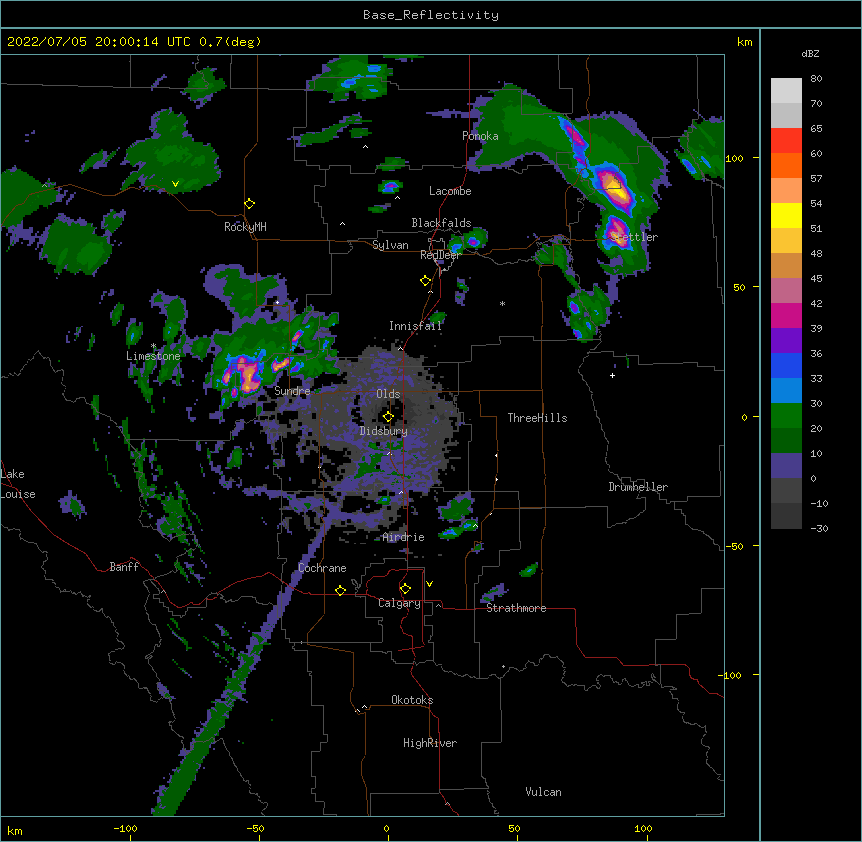The height and width of the screenshot is (842, 862).
Task: Choose the bright green 30 dBZ legend swatch
Action: coord(786,416)
